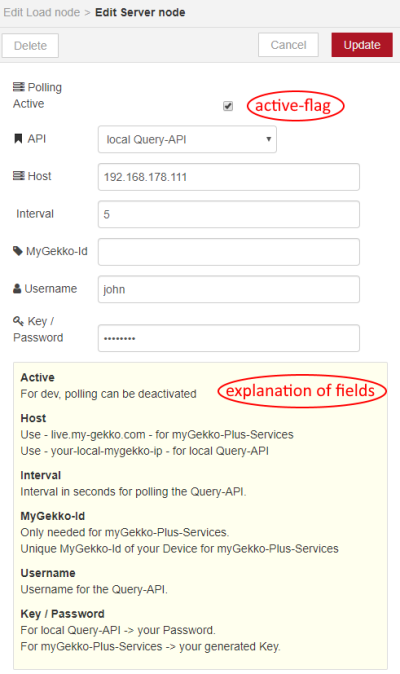Click the Interval input field
The height and width of the screenshot is (674, 400).
point(229,214)
